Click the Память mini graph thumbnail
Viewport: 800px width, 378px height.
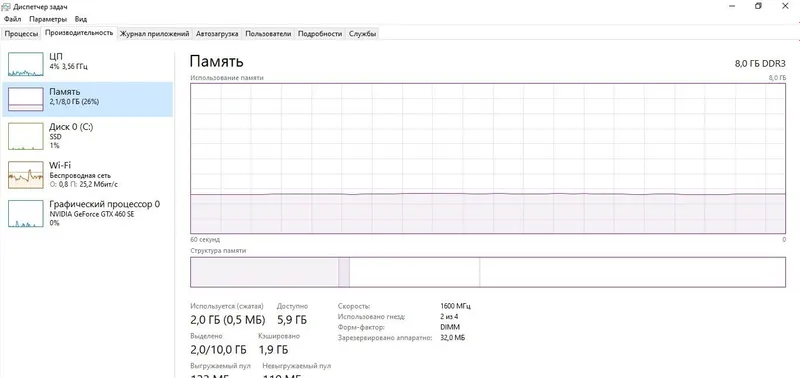tap(26, 99)
